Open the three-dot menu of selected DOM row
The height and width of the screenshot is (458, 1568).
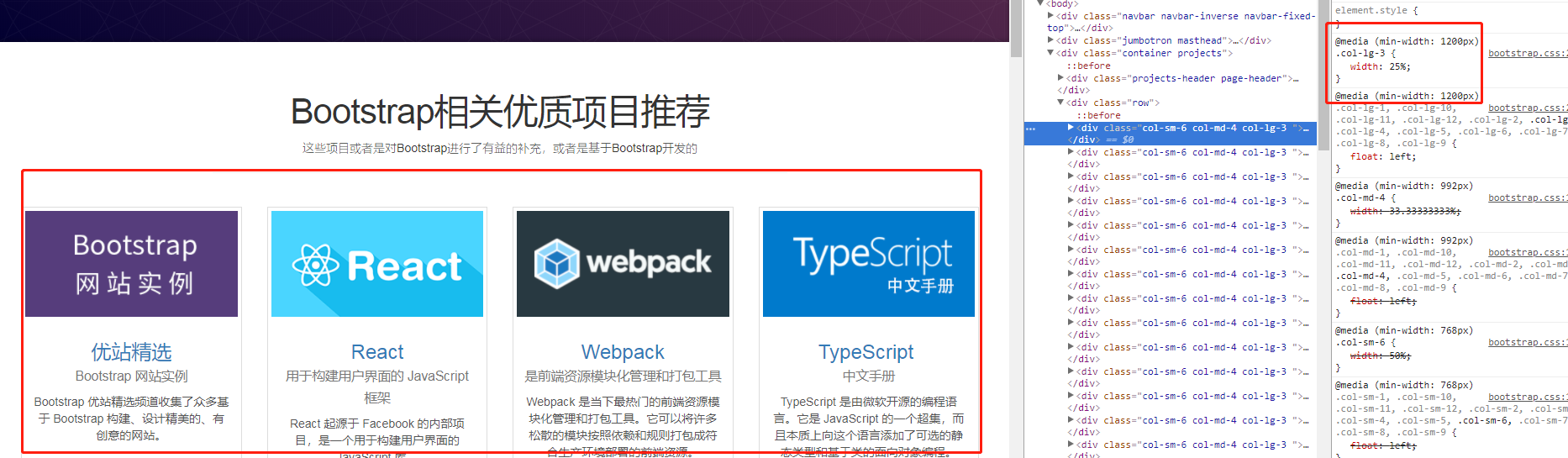1031,129
